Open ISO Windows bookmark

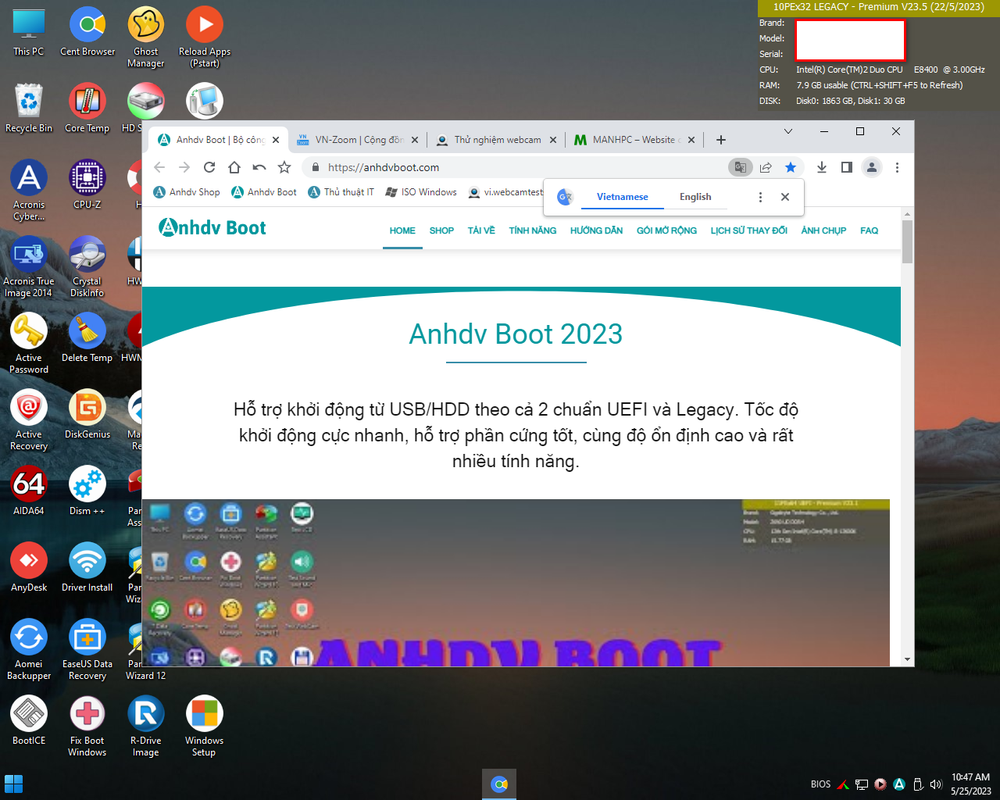pyautogui.click(x=421, y=192)
